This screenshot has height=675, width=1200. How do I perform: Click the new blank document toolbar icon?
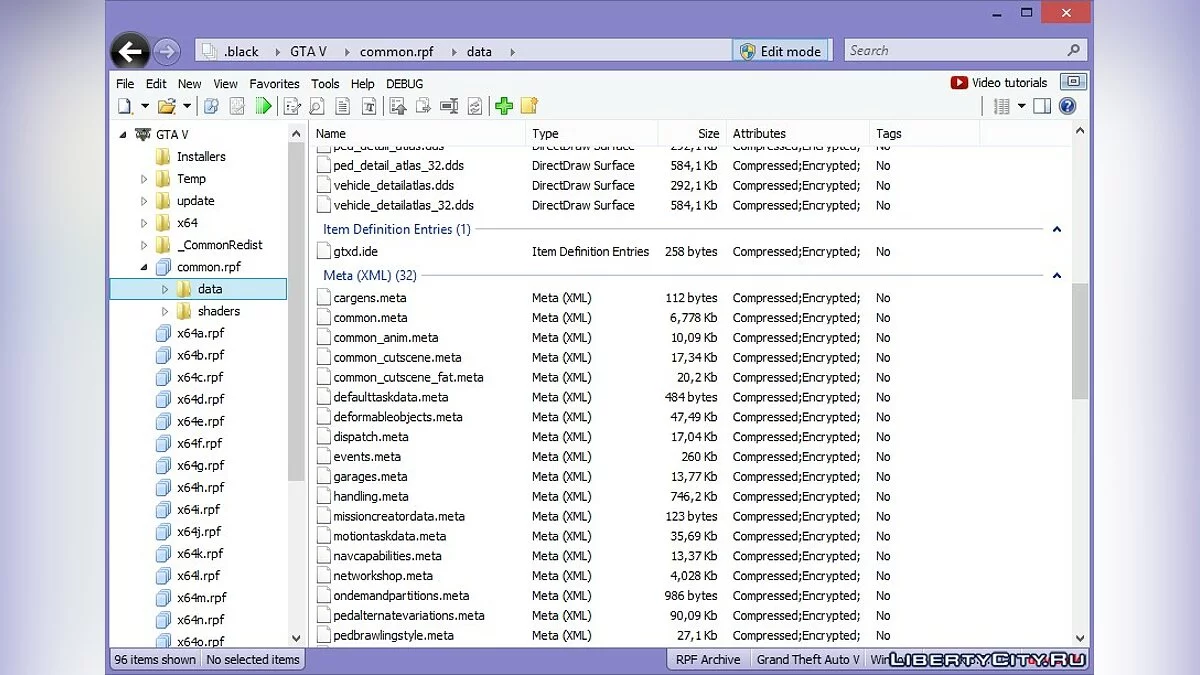click(125, 106)
